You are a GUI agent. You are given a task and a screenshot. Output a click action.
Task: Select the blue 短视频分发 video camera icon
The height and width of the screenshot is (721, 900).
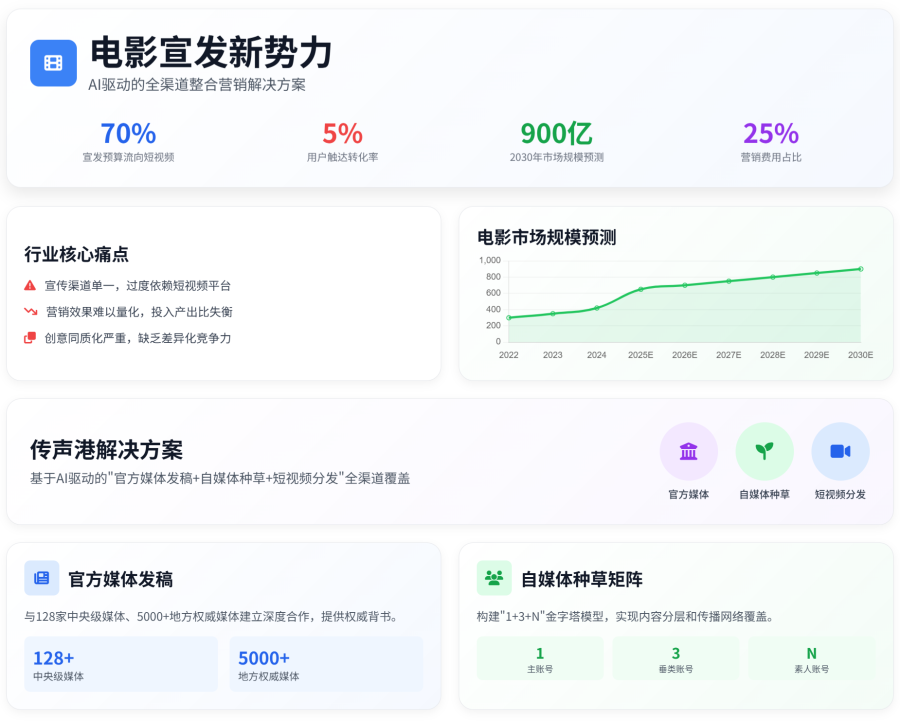(x=840, y=451)
